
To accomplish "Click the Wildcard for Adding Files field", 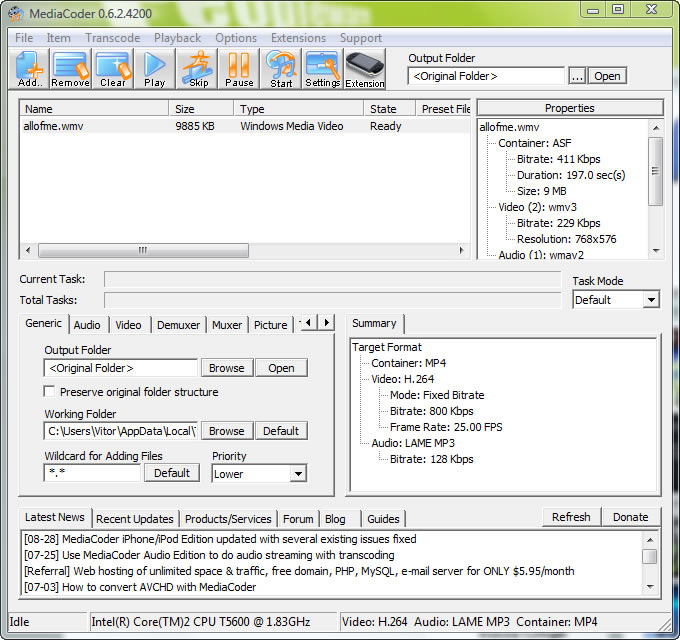I will [x=92, y=473].
